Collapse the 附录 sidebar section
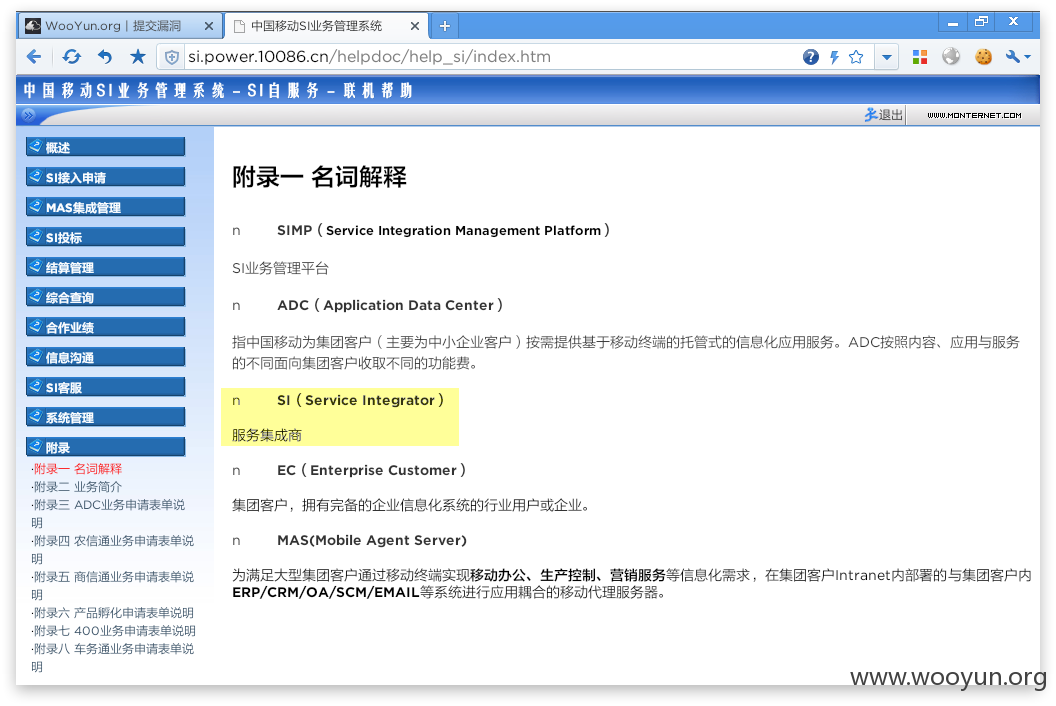This screenshot has height=706, width=1056. [106, 447]
